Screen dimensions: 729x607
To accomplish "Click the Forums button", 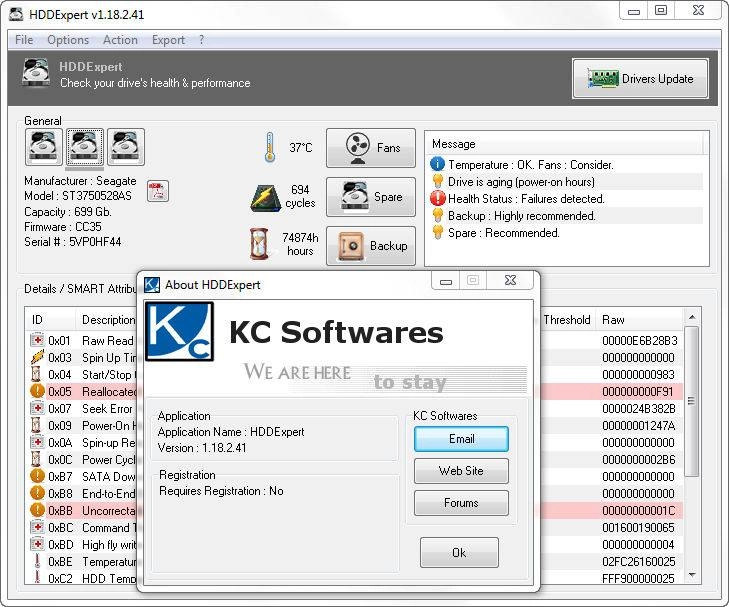I will pos(461,503).
